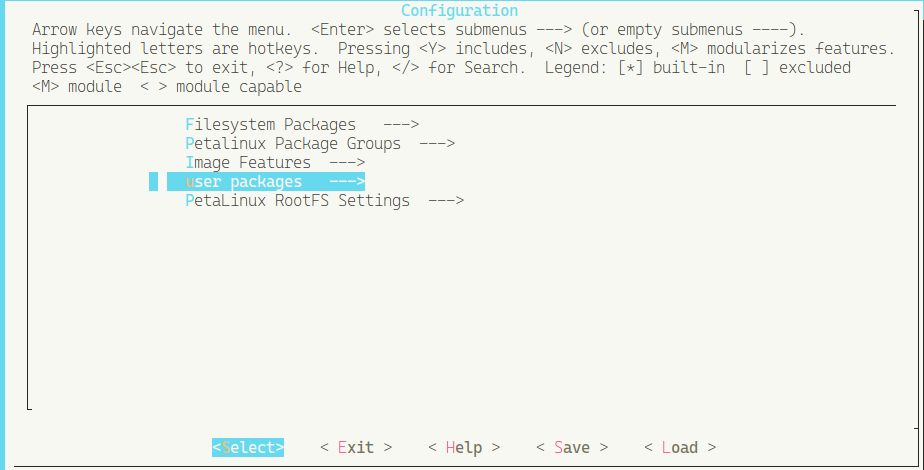This screenshot has width=924, height=470.
Task: Save the configuration with Save button
Action: [572, 448]
